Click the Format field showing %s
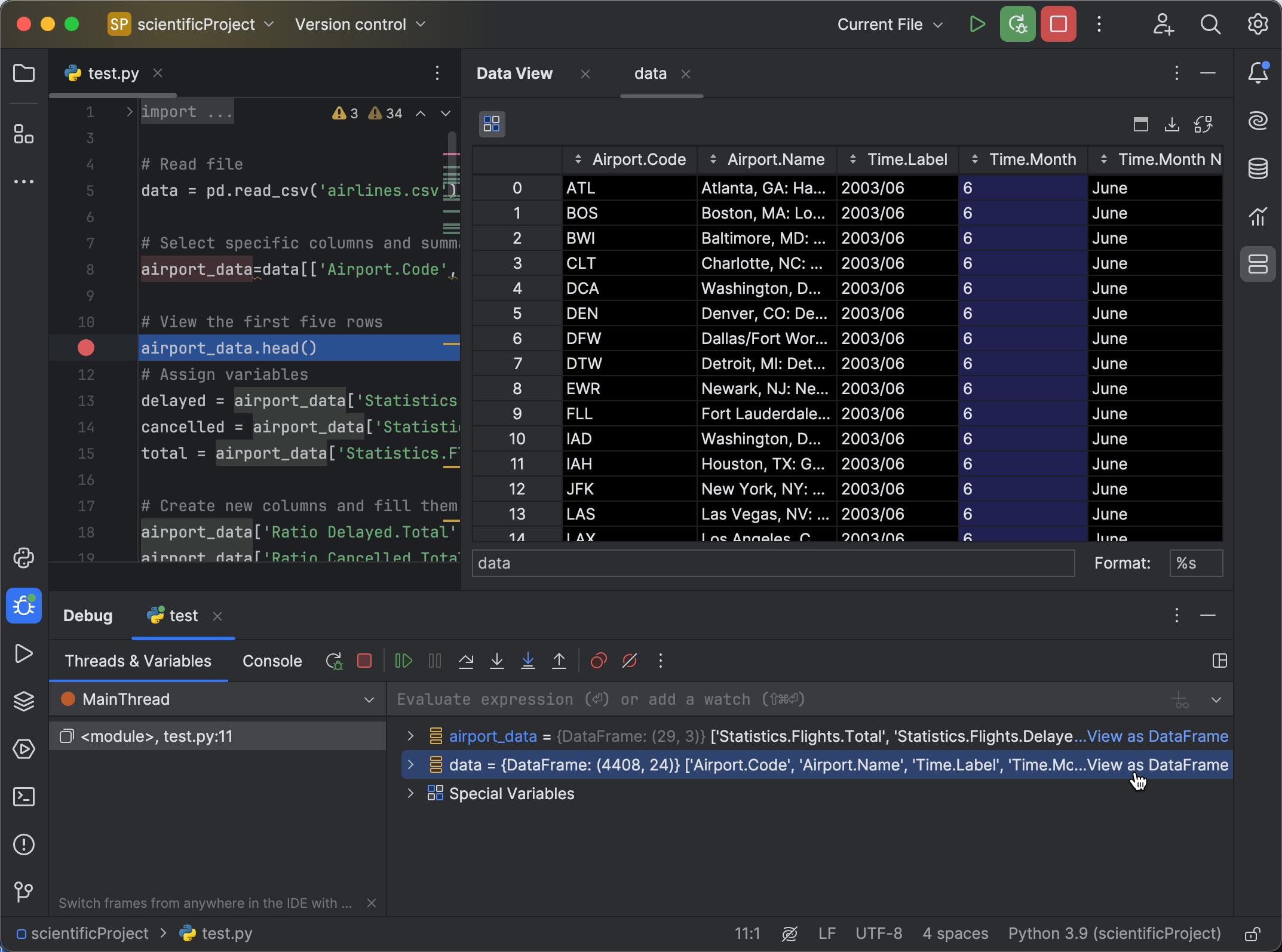This screenshot has height=952, width=1282. point(1195,563)
